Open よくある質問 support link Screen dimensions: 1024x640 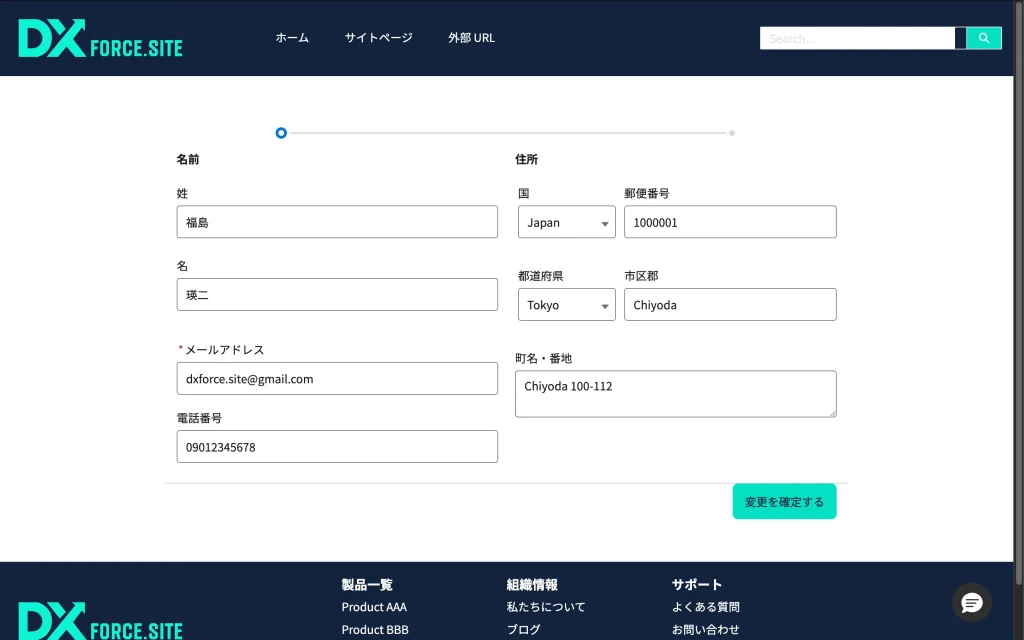706,607
